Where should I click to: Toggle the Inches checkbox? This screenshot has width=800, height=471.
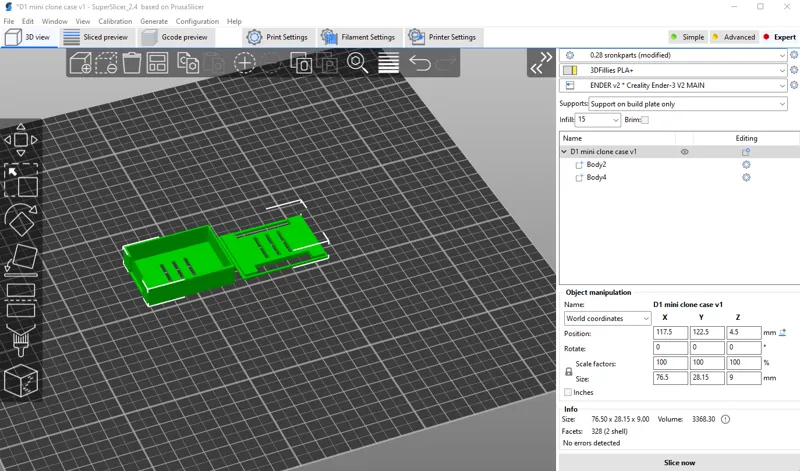click(x=568, y=392)
